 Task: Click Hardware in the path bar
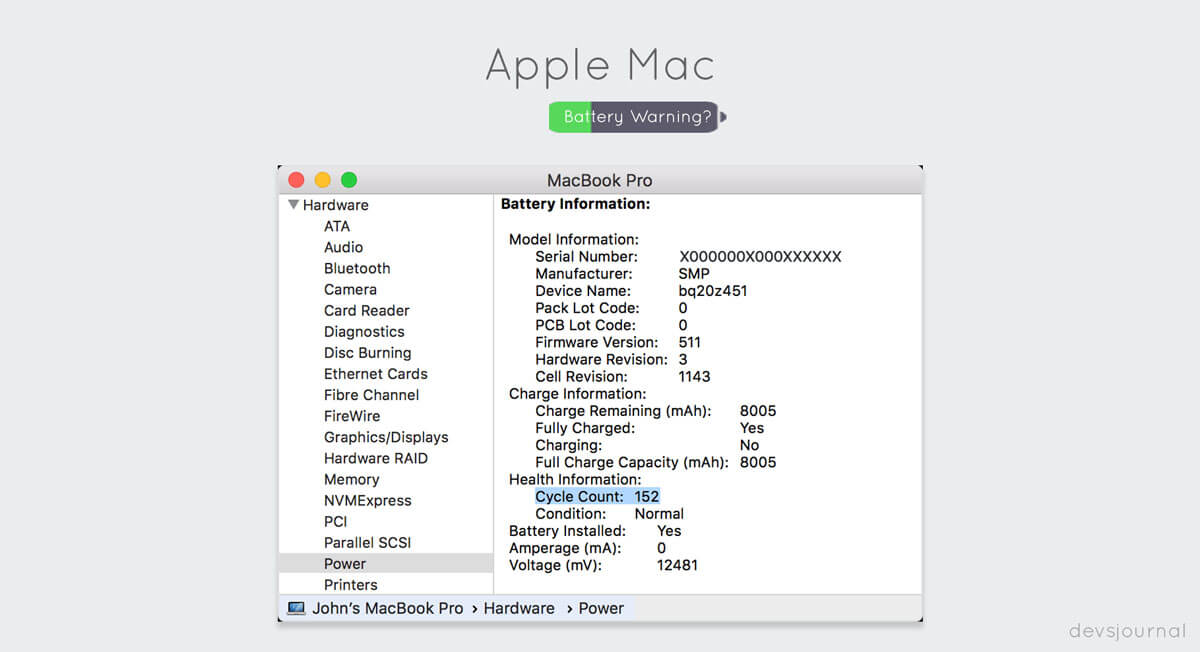[x=518, y=608]
